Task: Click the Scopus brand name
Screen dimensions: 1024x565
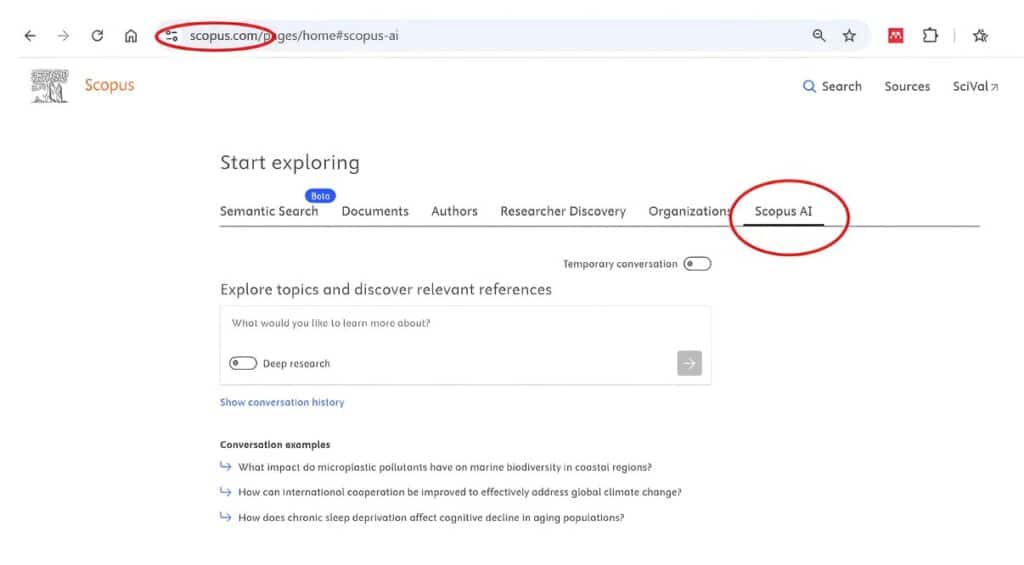Action: (109, 86)
